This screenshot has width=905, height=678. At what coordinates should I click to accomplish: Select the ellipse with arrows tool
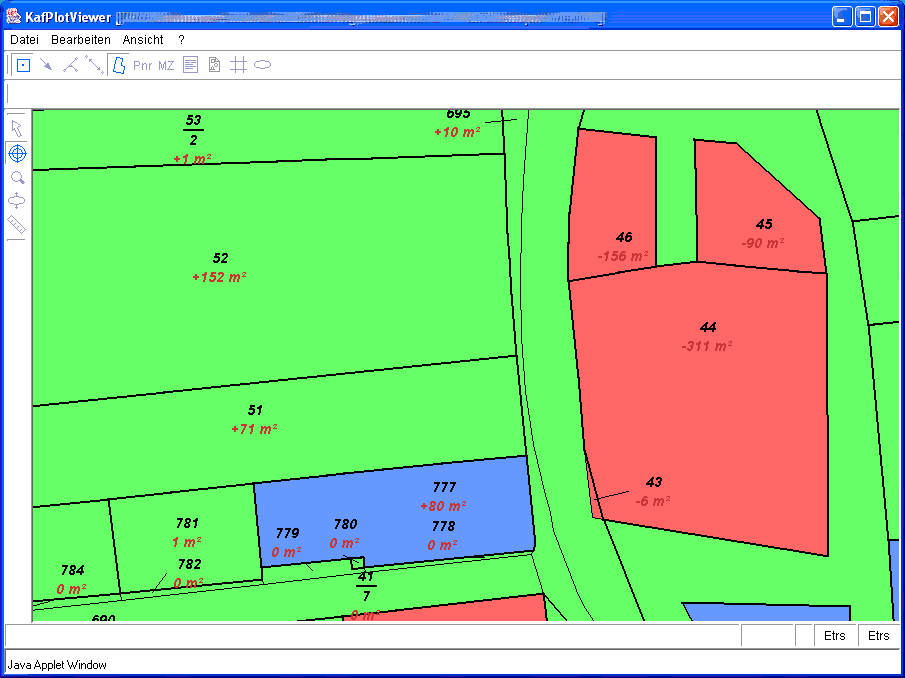pos(17,200)
